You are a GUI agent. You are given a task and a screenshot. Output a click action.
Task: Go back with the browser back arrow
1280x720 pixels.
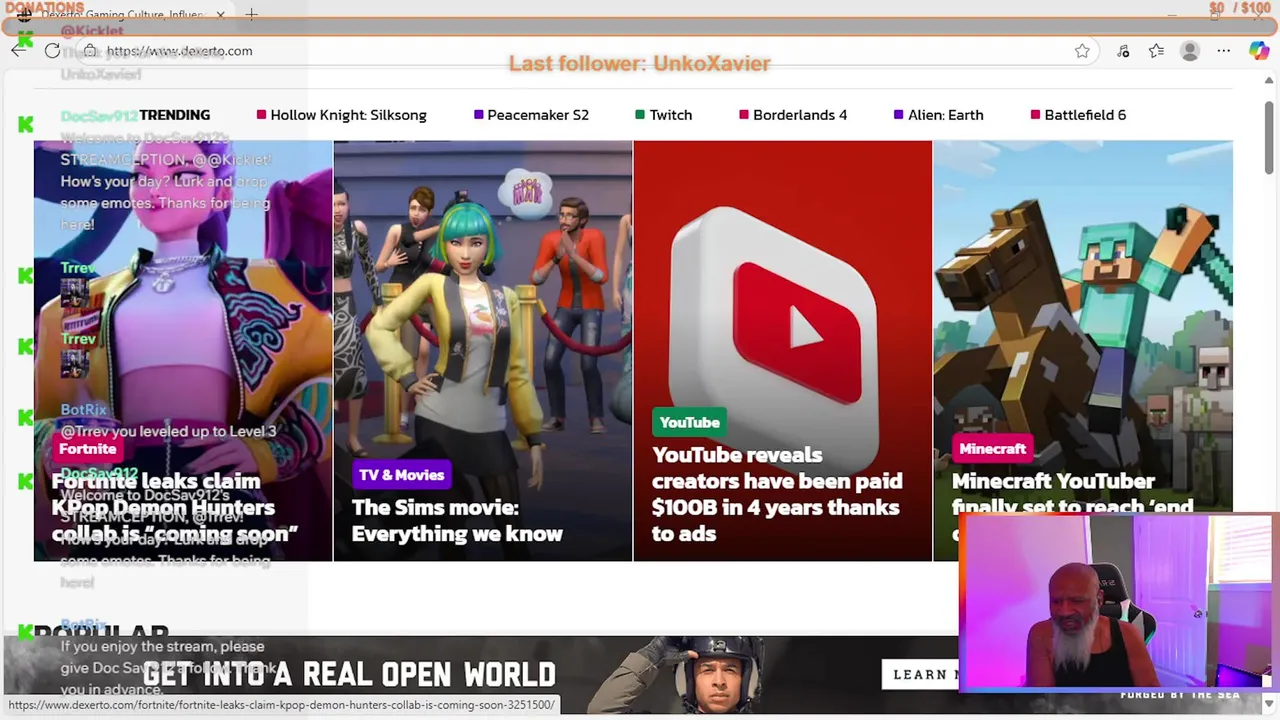[x=18, y=51]
